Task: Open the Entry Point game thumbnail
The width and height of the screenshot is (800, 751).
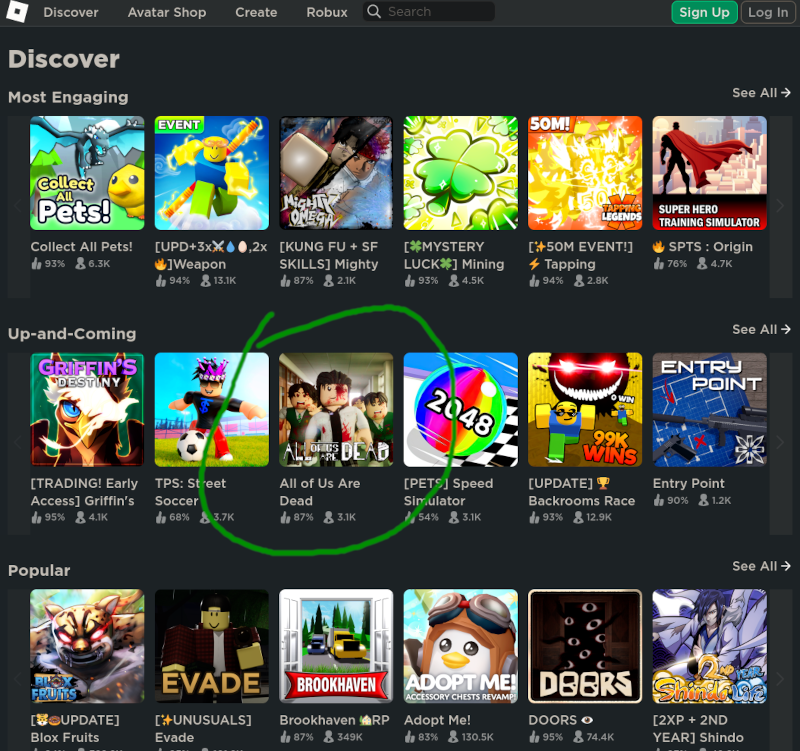Action: click(709, 410)
